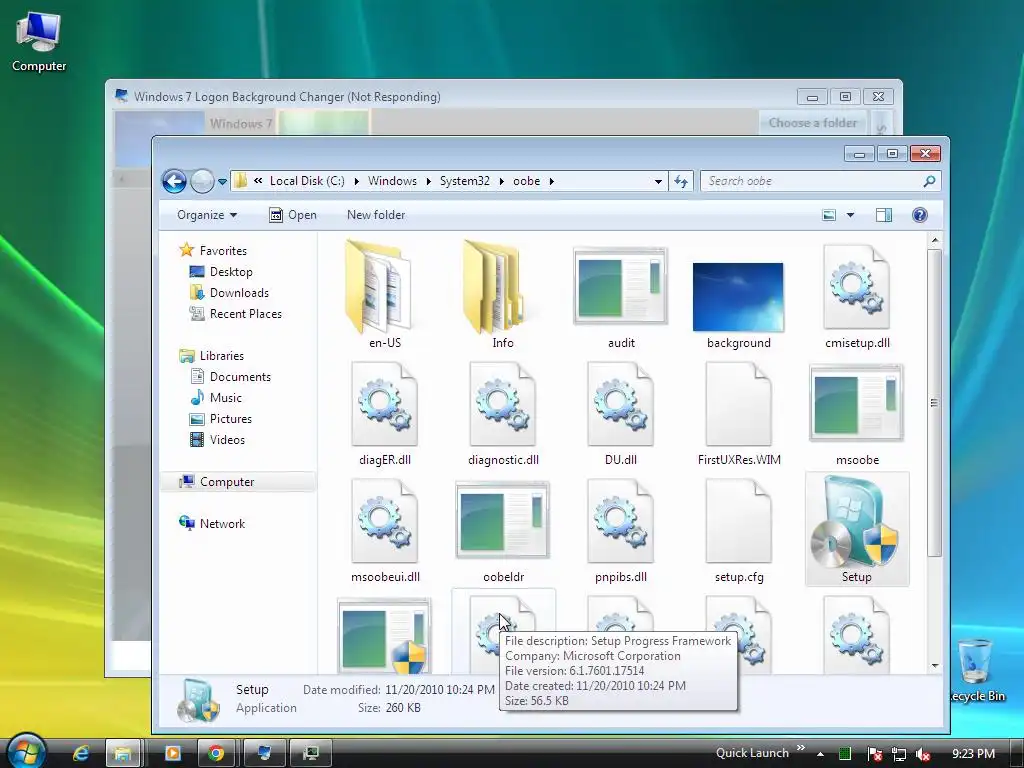Image resolution: width=1024 pixels, height=768 pixels.
Task: Open the Documents library
Action: pyautogui.click(x=231, y=377)
